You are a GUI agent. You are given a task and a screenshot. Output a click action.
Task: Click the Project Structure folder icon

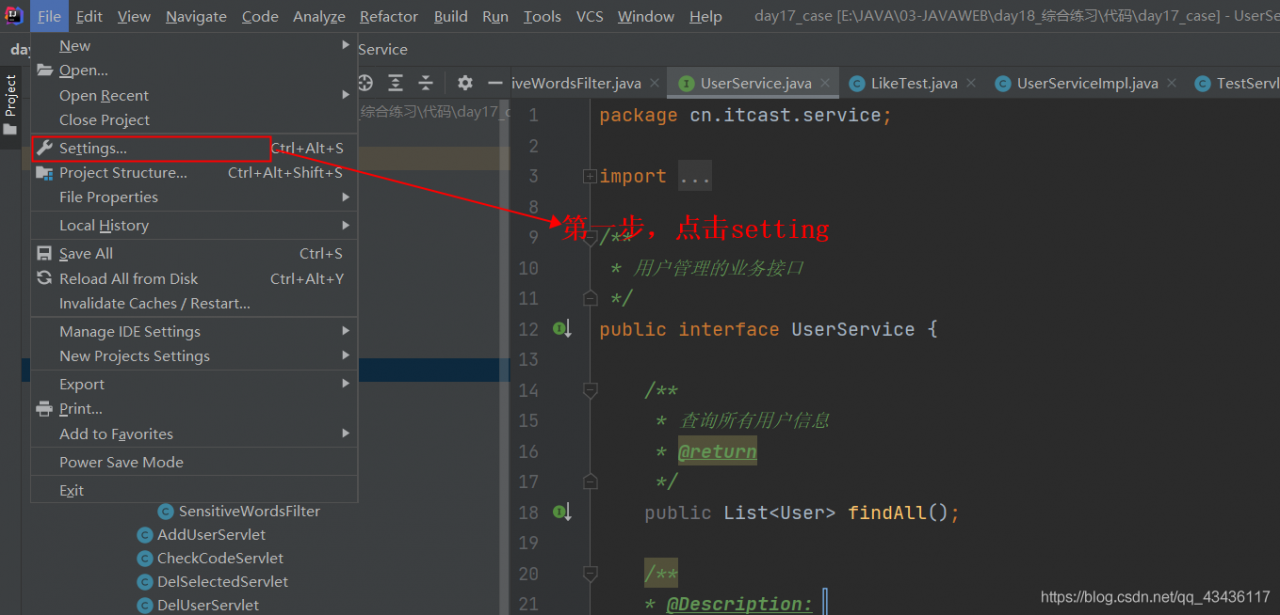[44, 173]
